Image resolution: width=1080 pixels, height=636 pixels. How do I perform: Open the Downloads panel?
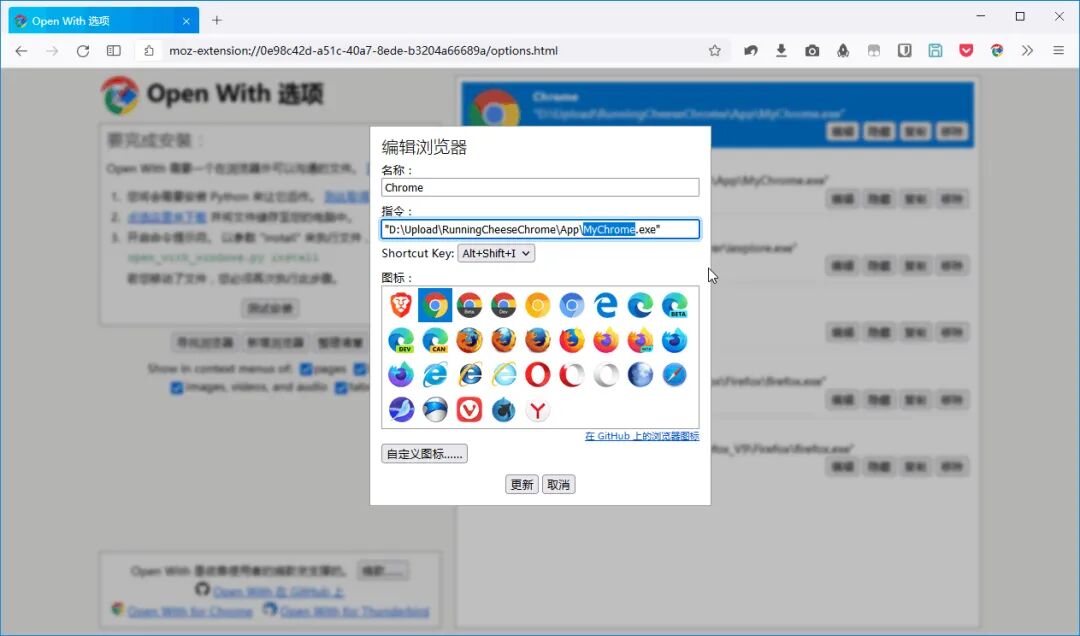pos(781,50)
